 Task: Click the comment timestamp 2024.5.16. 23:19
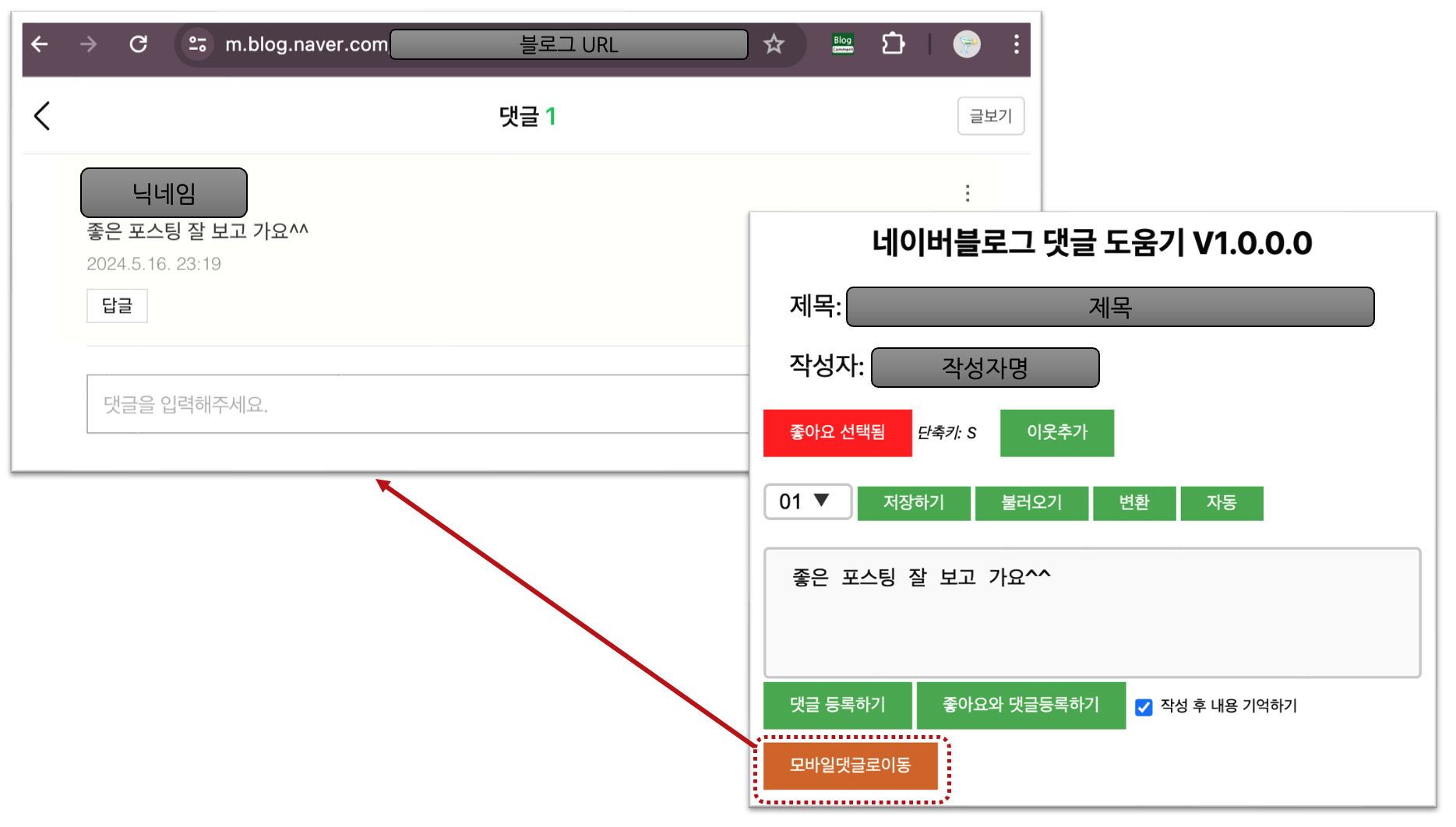pyautogui.click(x=153, y=264)
